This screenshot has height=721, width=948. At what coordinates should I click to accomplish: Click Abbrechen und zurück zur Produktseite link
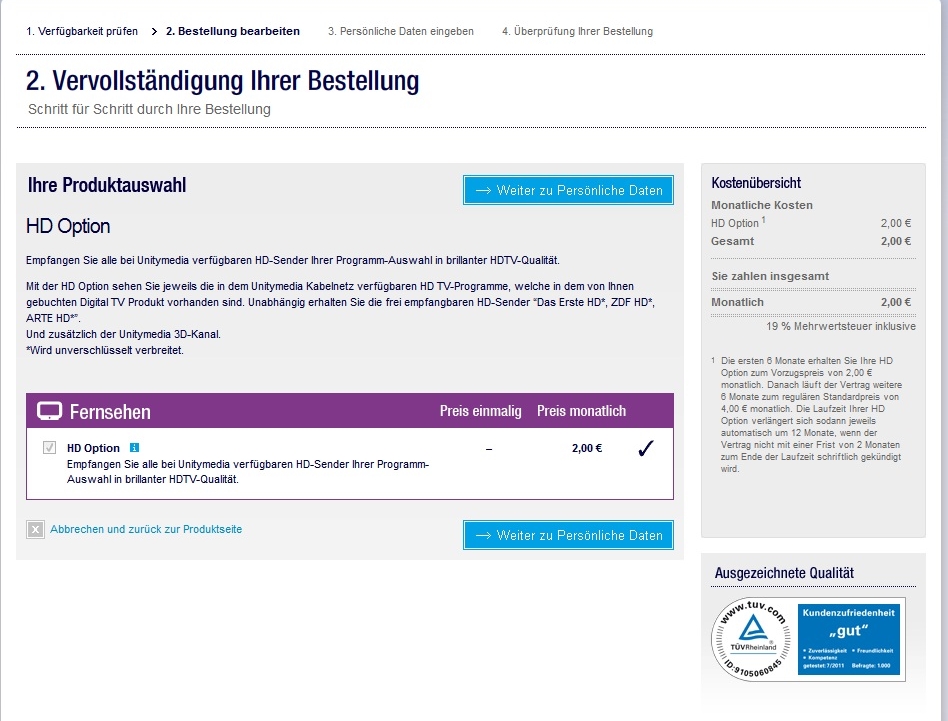coord(146,529)
